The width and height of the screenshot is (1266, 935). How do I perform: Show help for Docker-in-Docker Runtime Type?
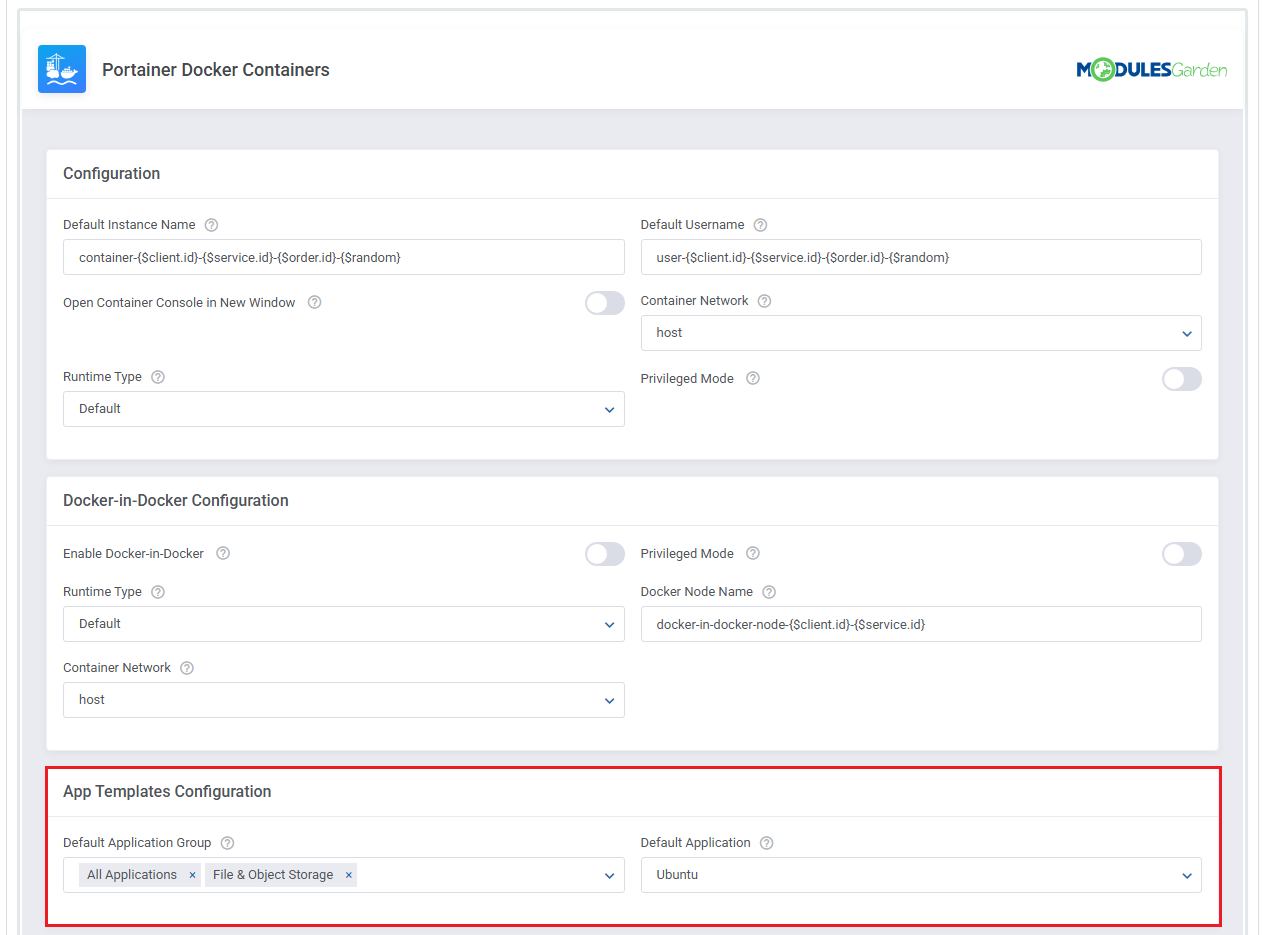157,592
